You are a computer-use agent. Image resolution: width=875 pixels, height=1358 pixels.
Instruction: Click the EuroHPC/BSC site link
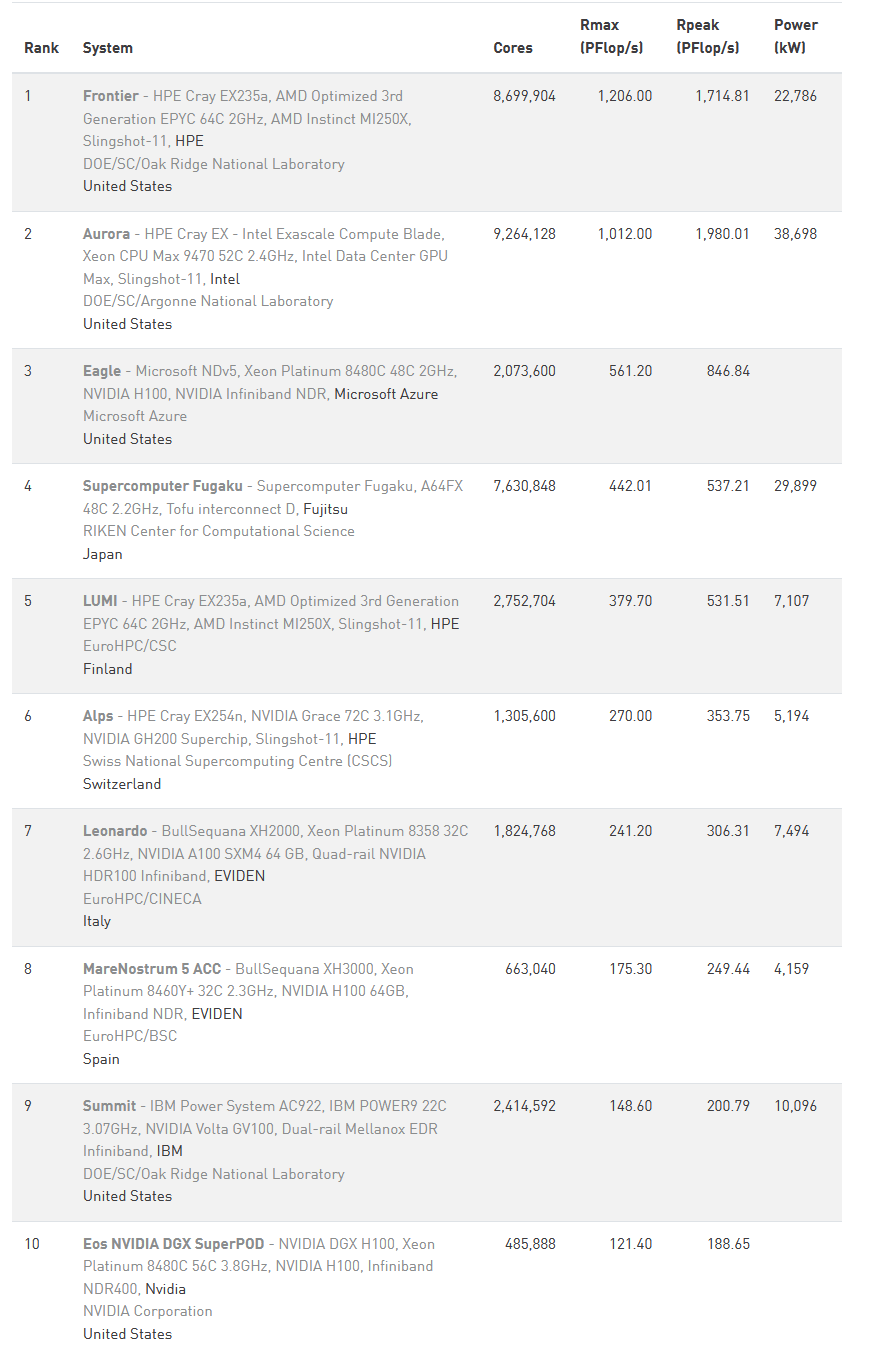pyautogui.click(x=130, y=1036)
